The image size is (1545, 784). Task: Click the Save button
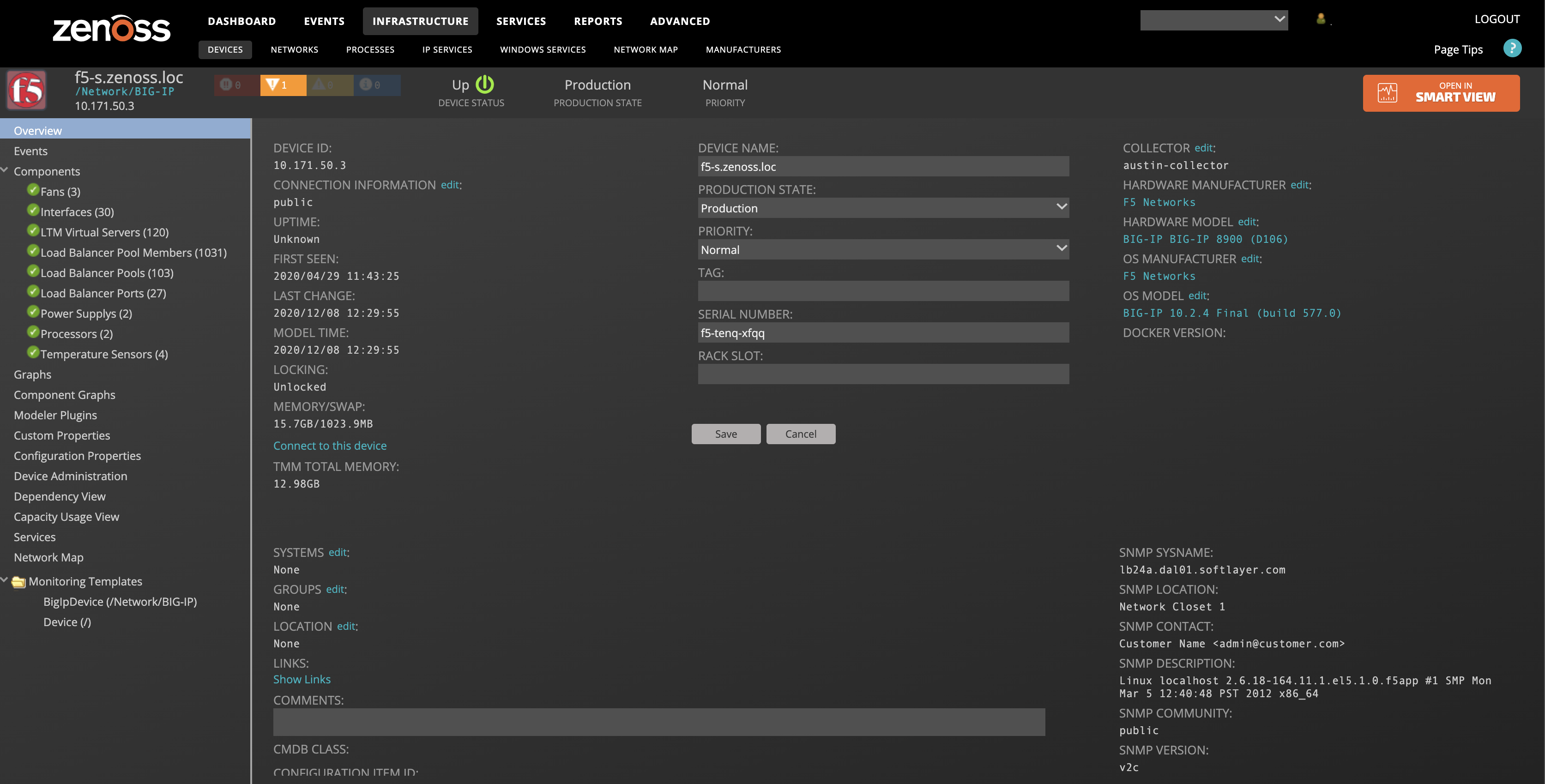pos(726,434)
